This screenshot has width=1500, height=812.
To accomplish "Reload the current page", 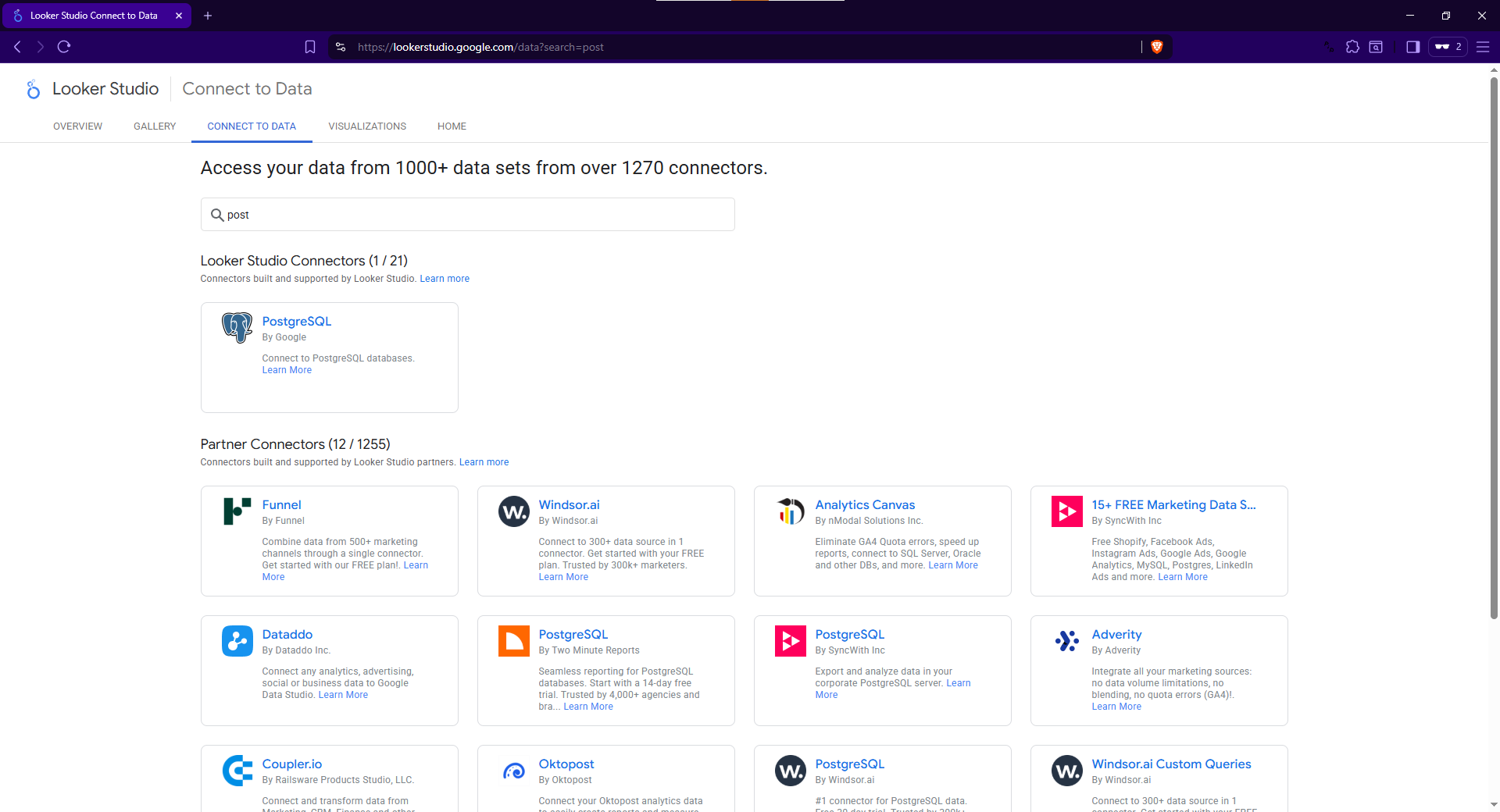I will pos(64,47).
